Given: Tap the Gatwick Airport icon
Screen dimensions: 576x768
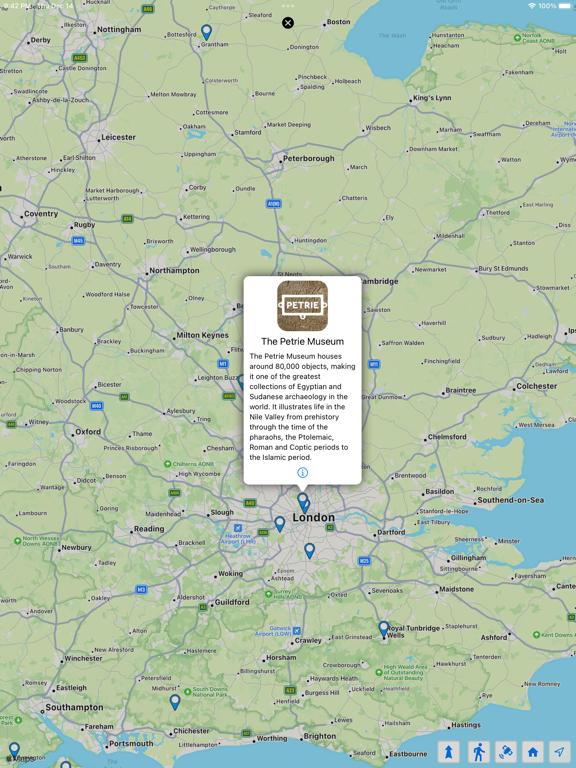Looking at the screenshot, I should (296, 630).
